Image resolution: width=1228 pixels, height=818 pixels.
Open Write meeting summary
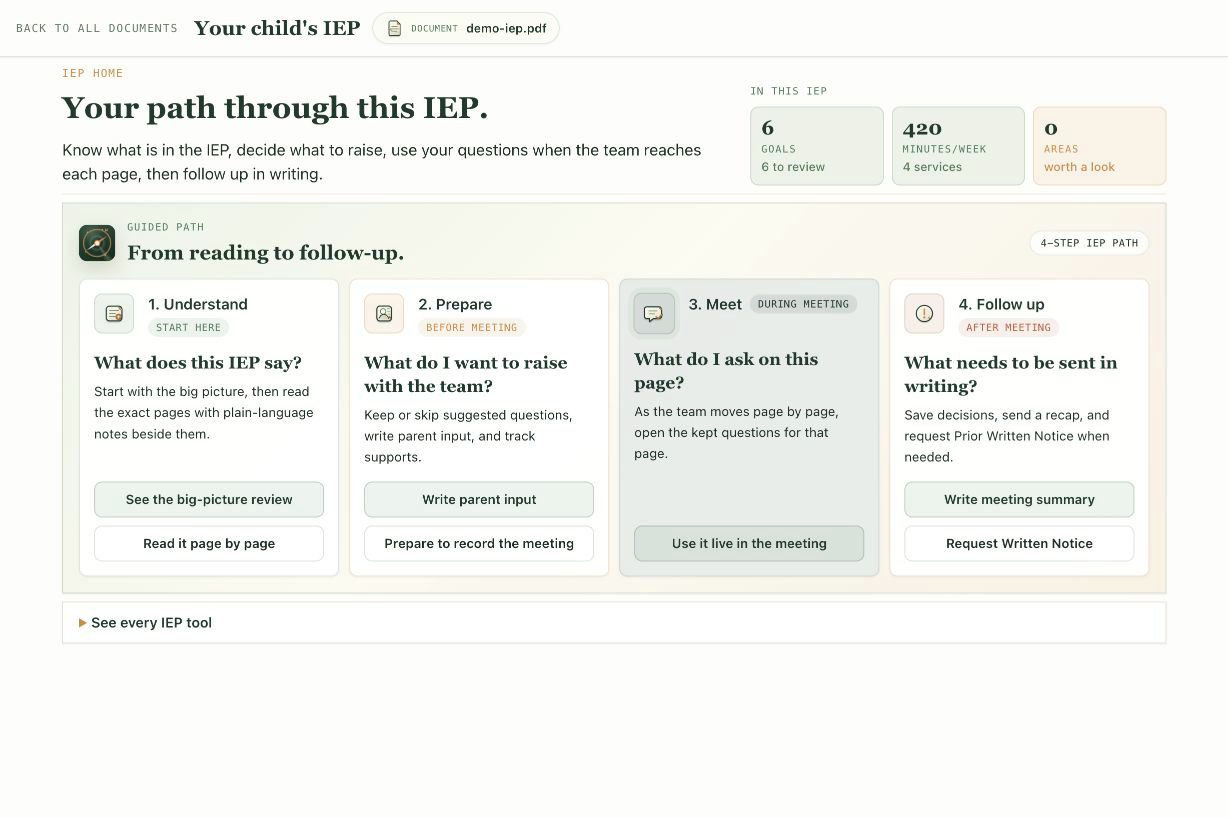click(1019, 499)
